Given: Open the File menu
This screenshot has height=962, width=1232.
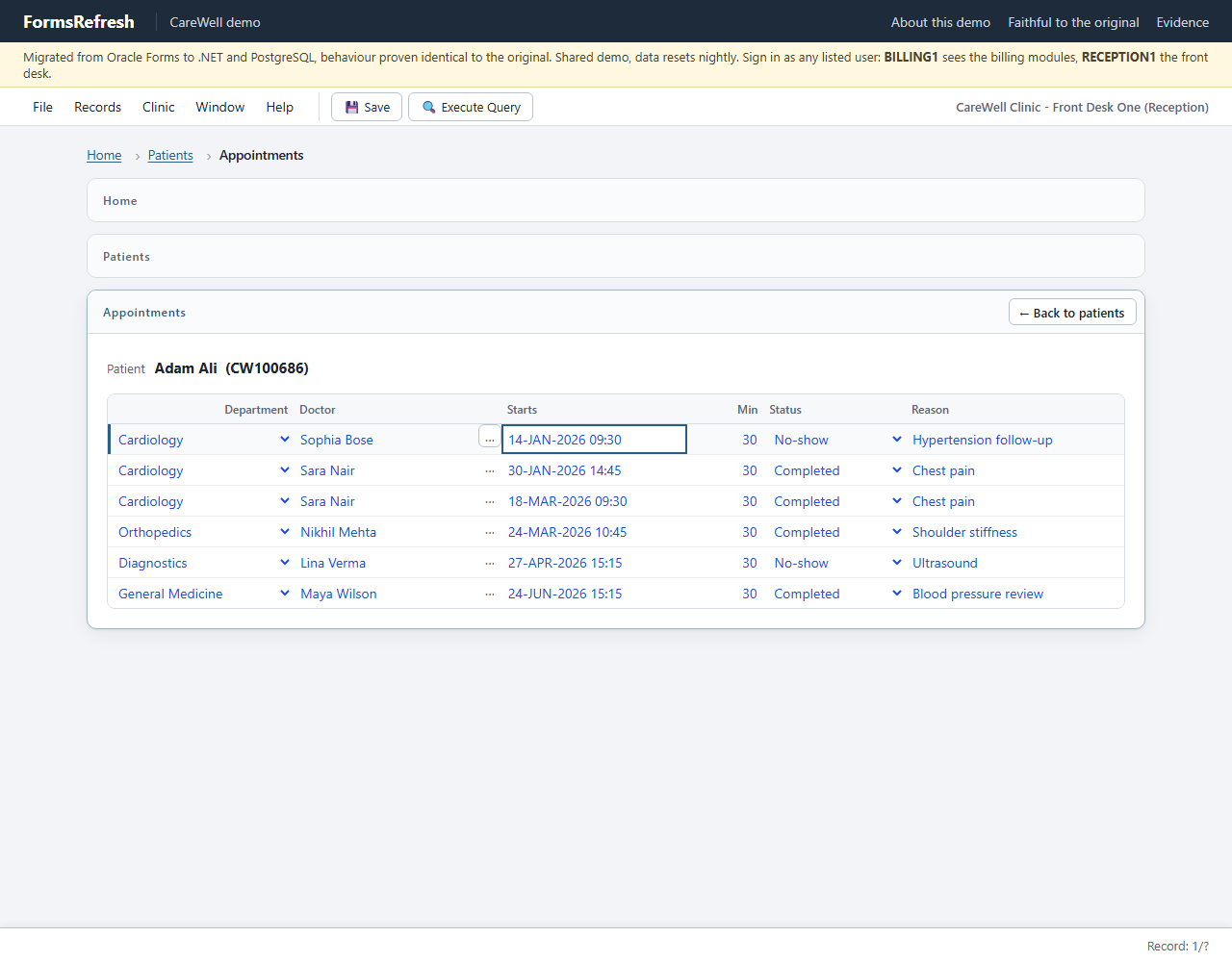Looking at the screenshot, I should (42, 107).
